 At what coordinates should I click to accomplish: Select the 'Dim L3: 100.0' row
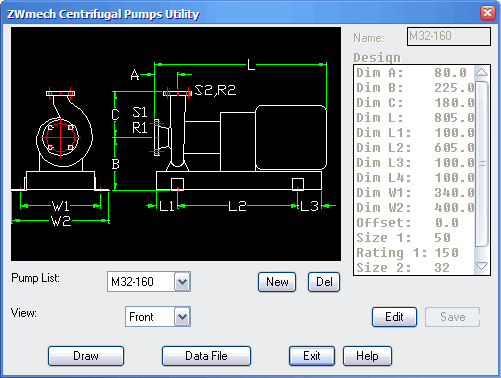414,163
